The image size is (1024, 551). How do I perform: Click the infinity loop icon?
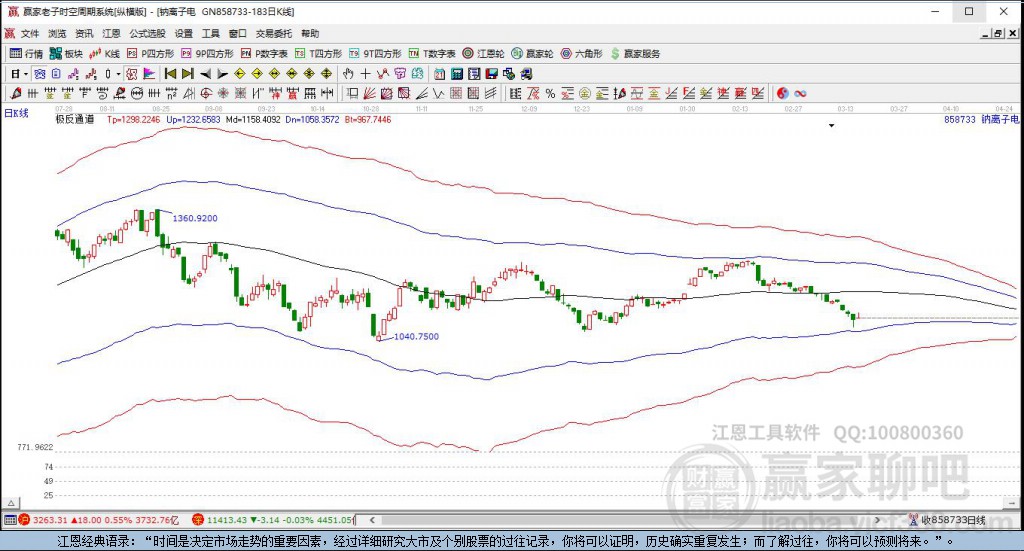tap(800, 93)
